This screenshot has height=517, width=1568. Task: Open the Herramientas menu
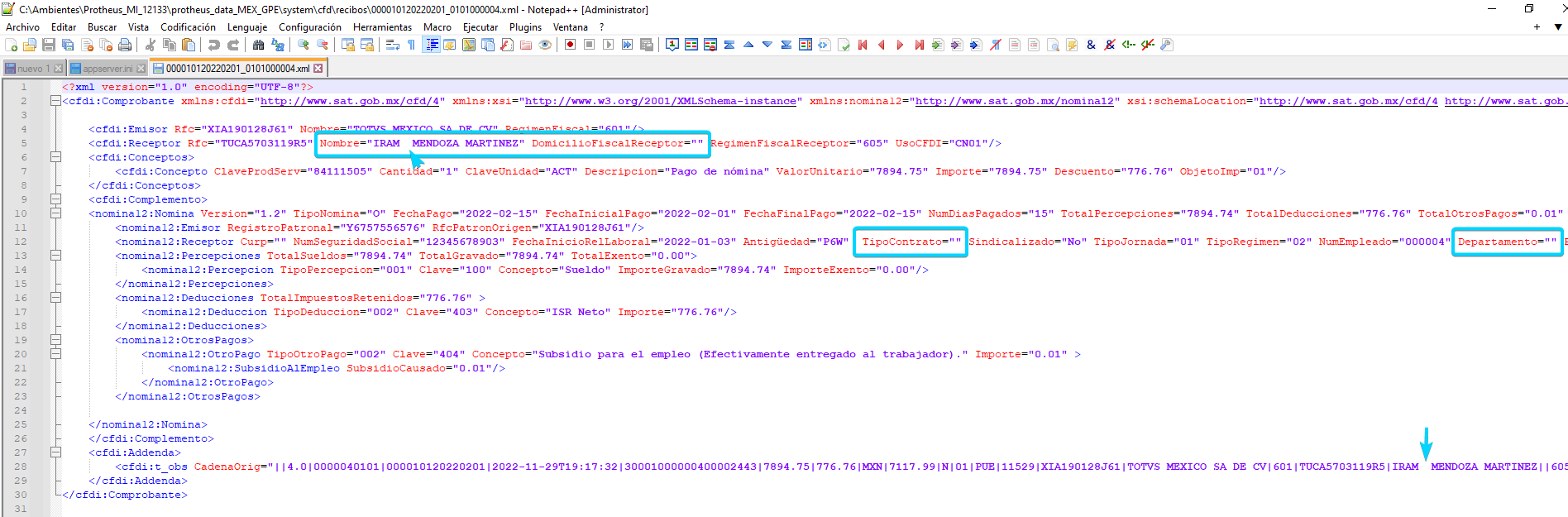pyautogui.click(x=382, y=27)
